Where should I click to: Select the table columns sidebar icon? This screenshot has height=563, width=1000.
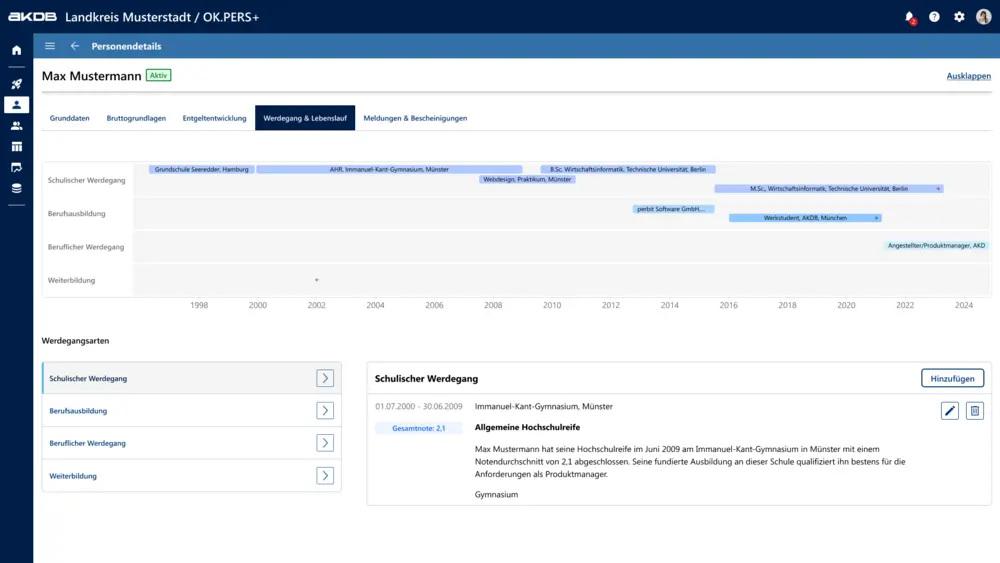tap(16, 147)
